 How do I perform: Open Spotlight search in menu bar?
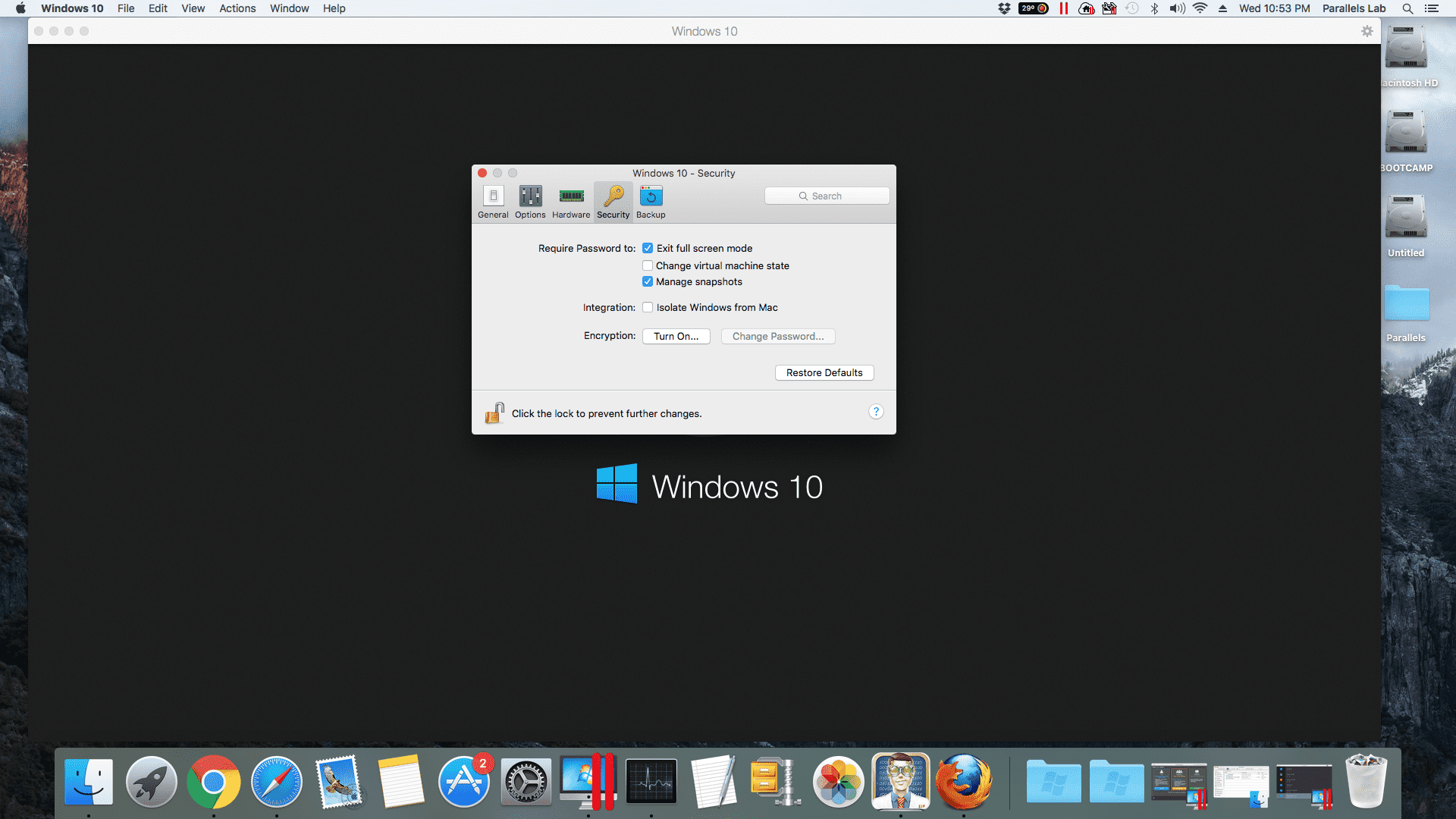1407,8
